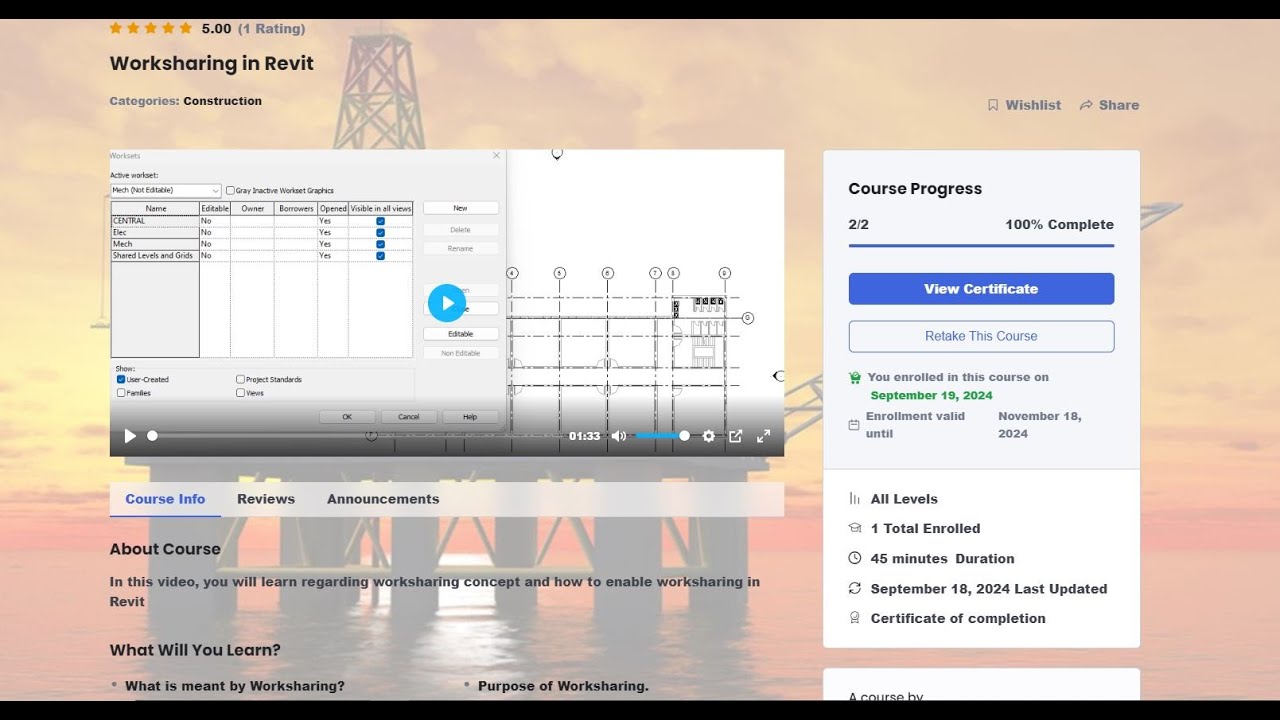Click the video thumbnail Worksets dialog area
This screenshot has height=720, width=1280.
pos(308,289)
